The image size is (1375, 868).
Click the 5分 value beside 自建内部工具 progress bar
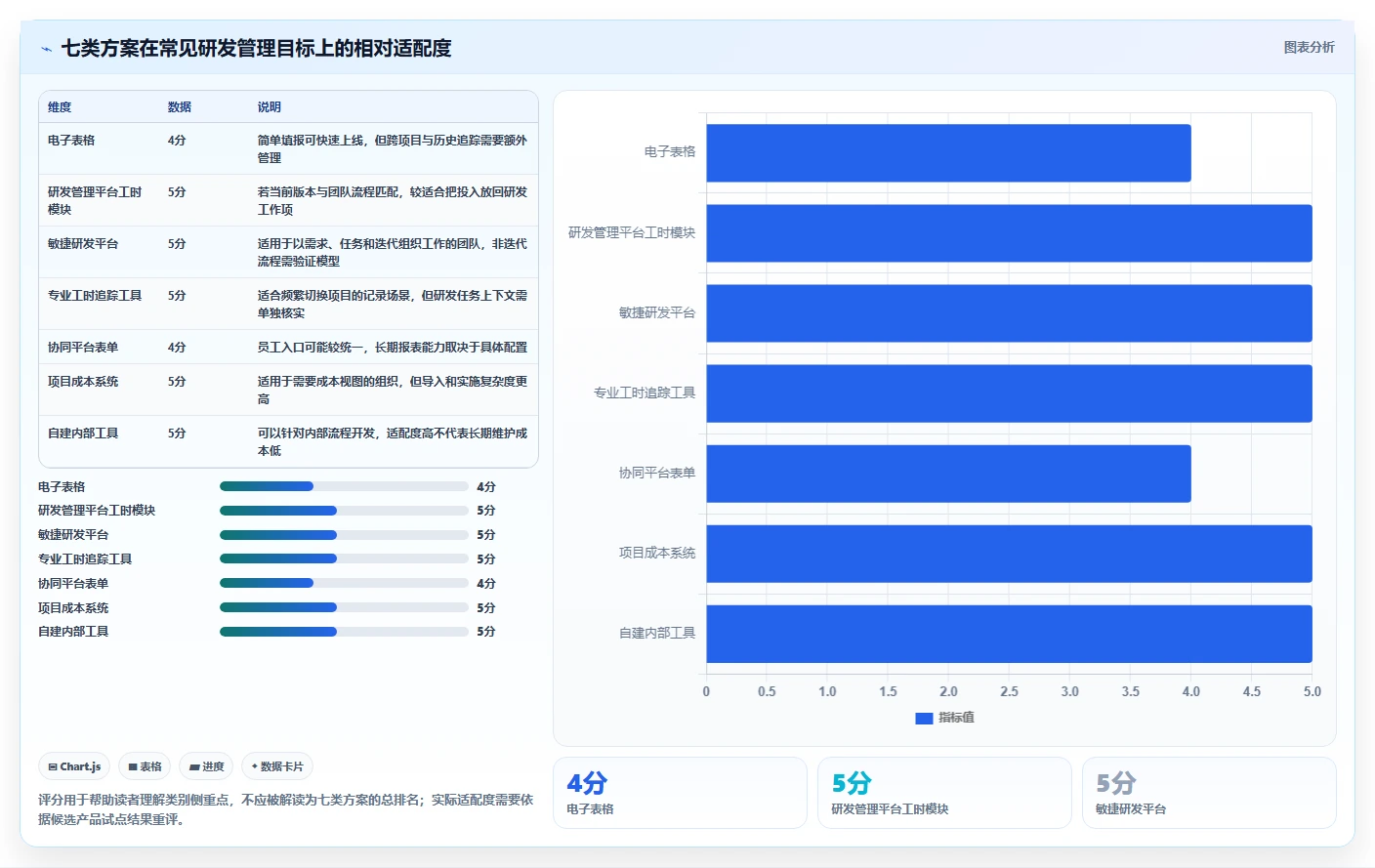pyautogui.click(x=486, y=632)
